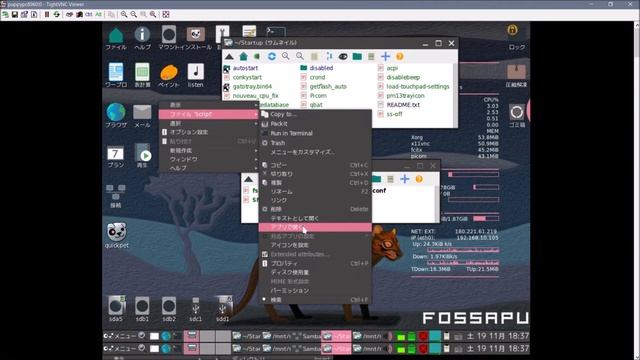Screen dimensions: 640x360
Task: Choose リネーム rename entry
Action: pyautogui.click(x=315, y=191)
